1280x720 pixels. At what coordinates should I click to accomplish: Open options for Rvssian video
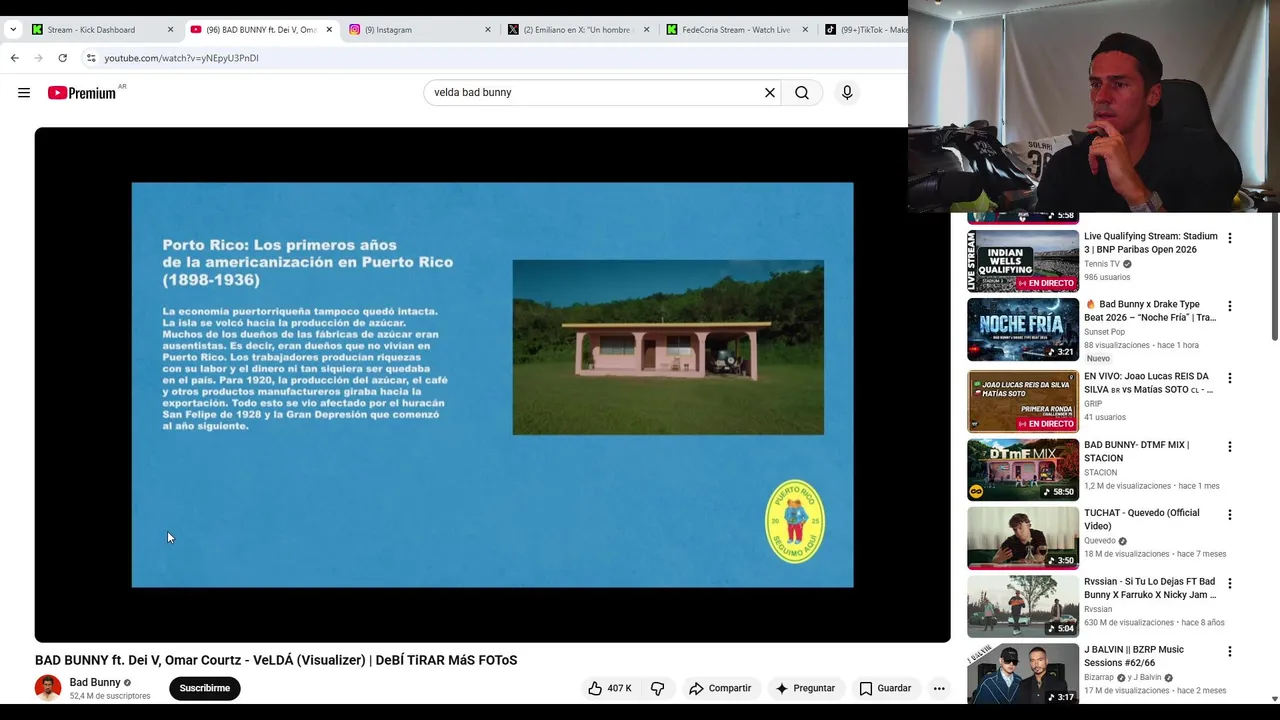1230,583
